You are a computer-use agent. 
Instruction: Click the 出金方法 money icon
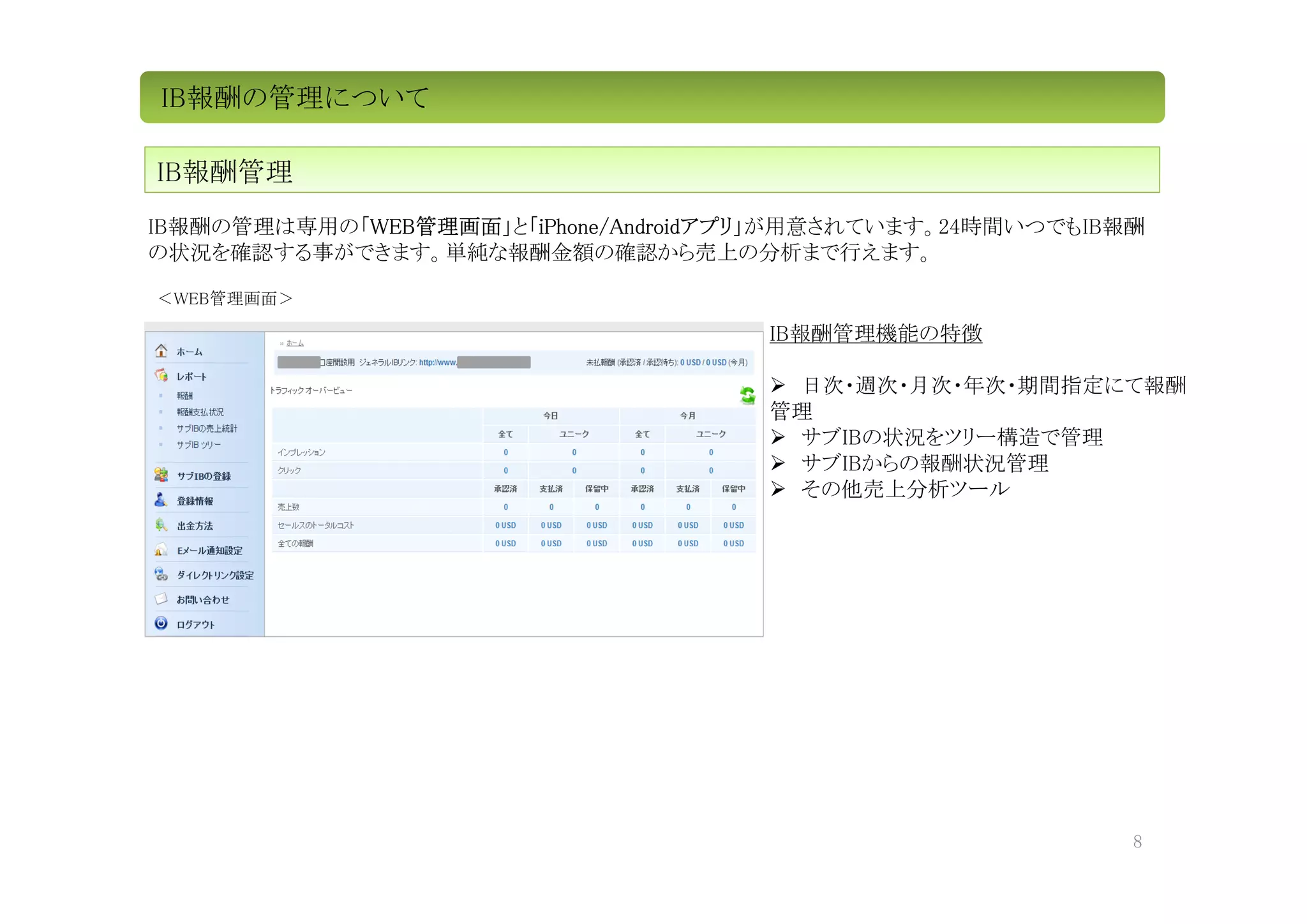(161, 525)
